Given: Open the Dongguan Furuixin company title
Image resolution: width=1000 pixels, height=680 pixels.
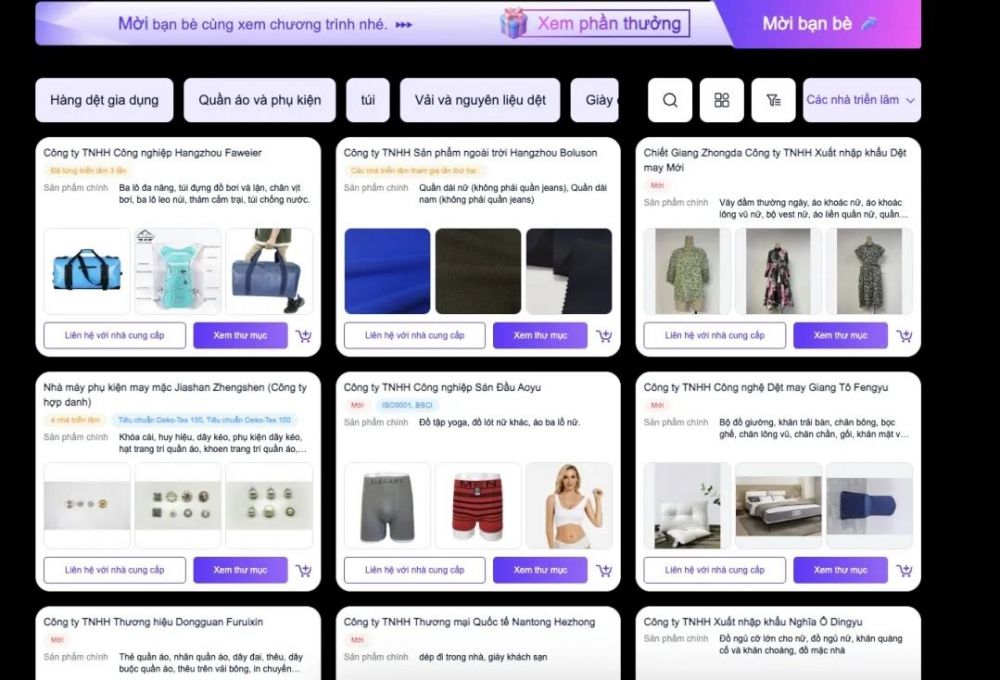Looking at the screenshot, I should 153,622.
